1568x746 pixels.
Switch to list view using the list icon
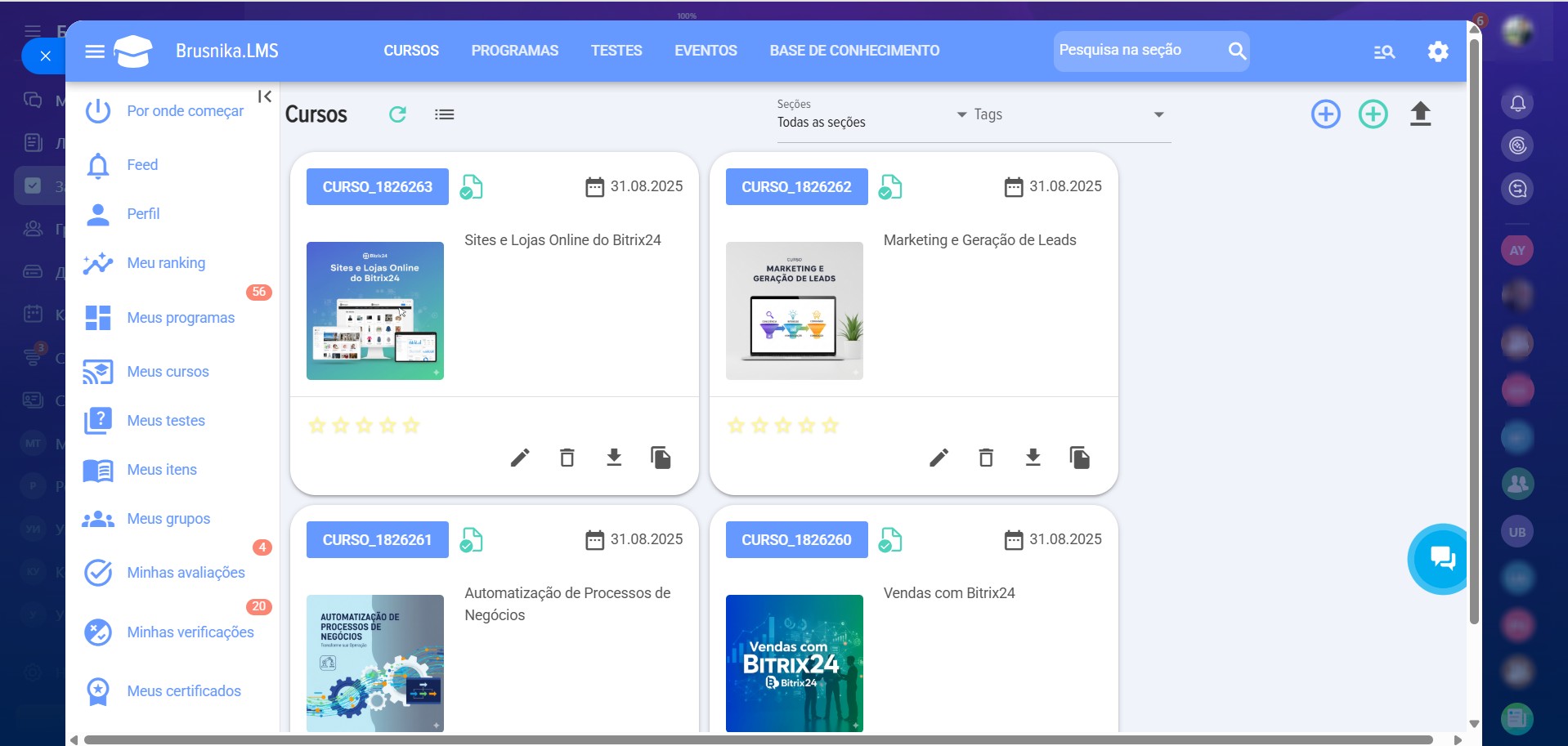click(444, 114)
